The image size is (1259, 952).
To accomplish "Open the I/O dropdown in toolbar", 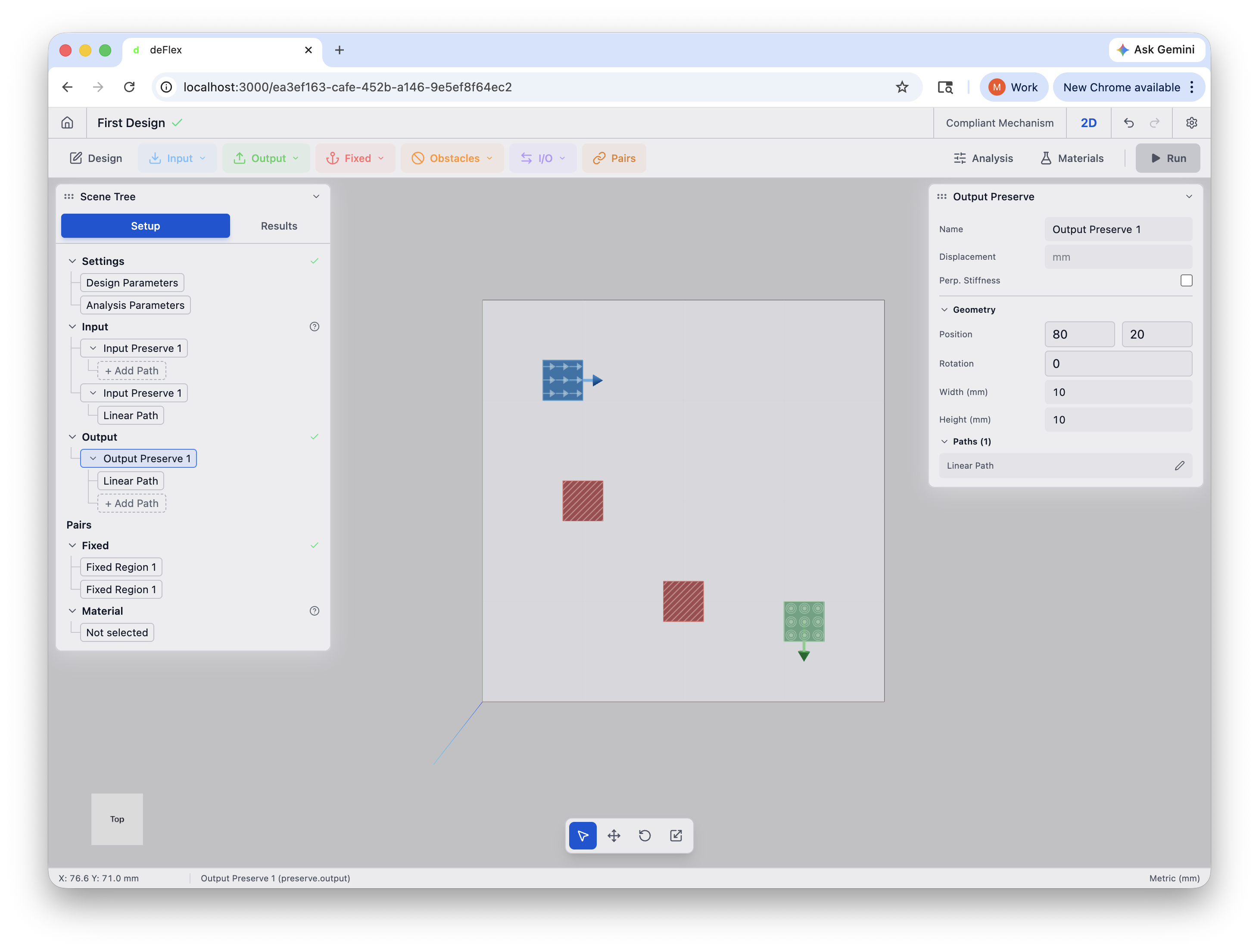I will coord(542,158).
